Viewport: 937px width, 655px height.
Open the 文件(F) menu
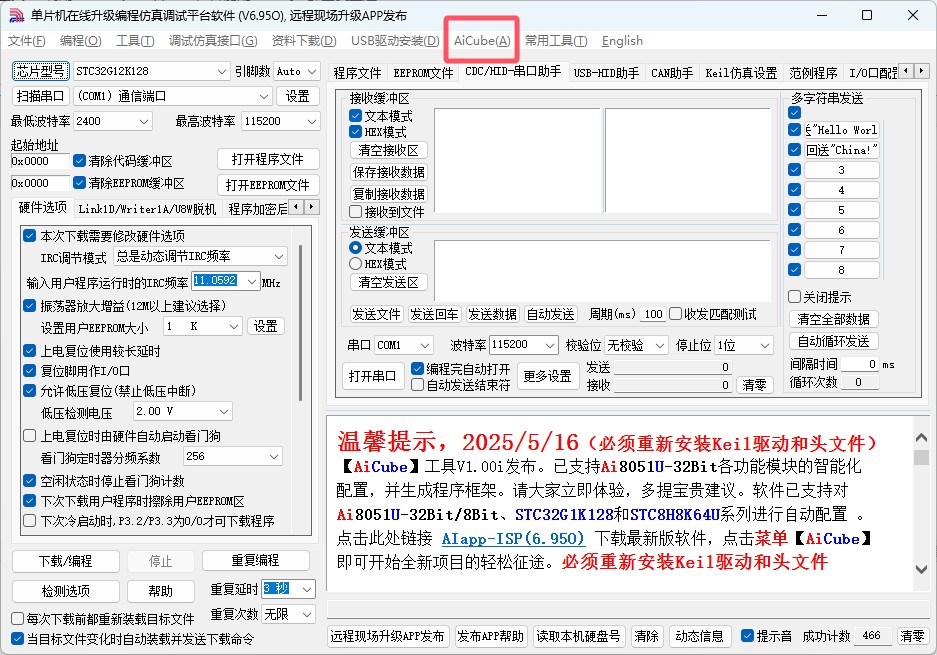[x=27, y=41]
